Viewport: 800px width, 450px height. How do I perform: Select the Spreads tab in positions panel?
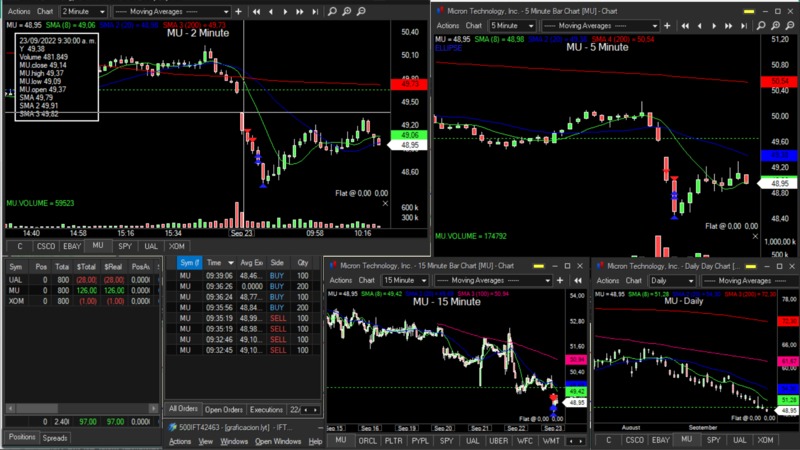55,438
